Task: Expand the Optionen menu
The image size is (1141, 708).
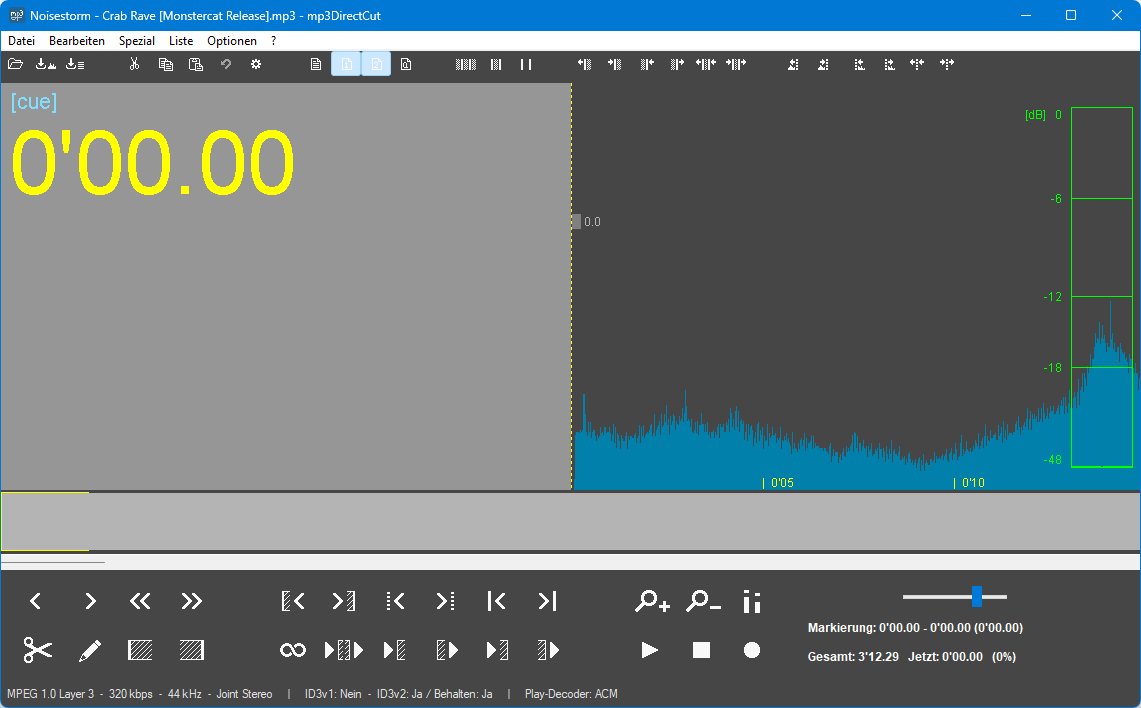Action: [x=232, y=41]
